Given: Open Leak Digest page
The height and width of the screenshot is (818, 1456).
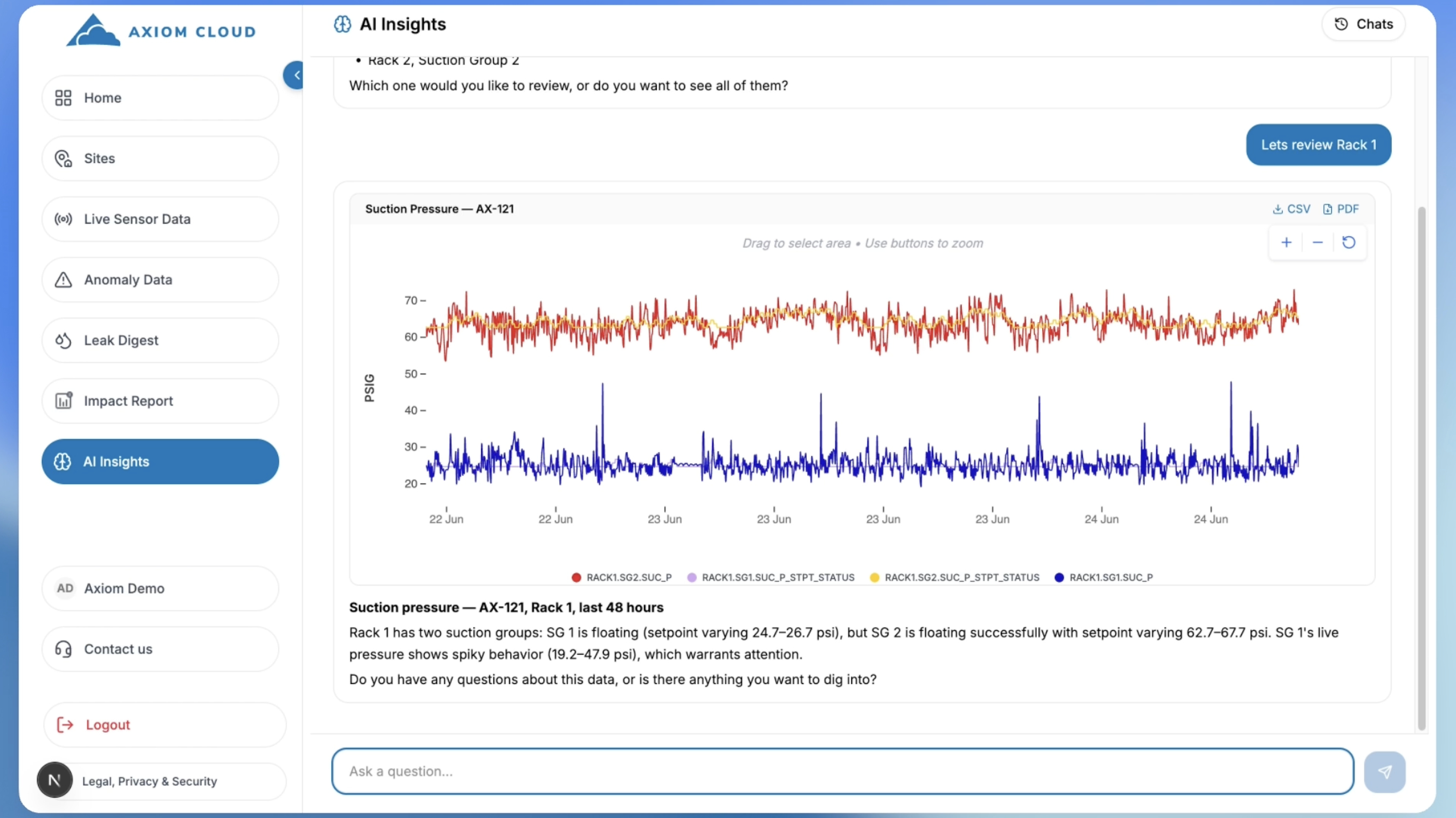Looking at the screenshot, I should point(161,340).
